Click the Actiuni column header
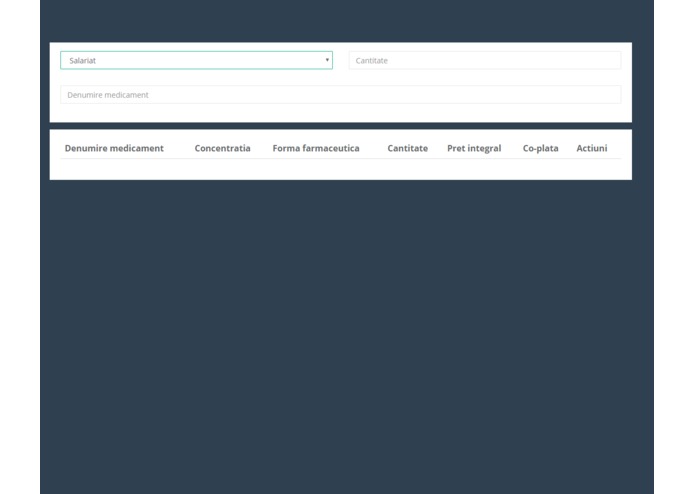Screen dimensions: 695x494 [x=592, y=148]
